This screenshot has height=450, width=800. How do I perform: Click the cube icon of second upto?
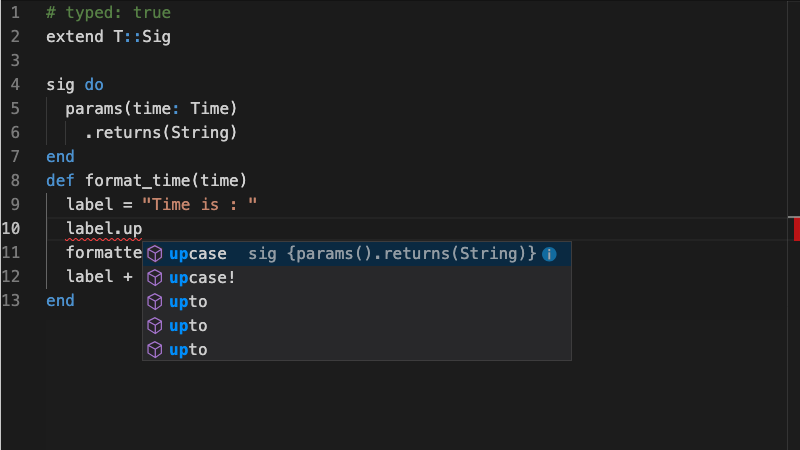click(x=155, y=326)
